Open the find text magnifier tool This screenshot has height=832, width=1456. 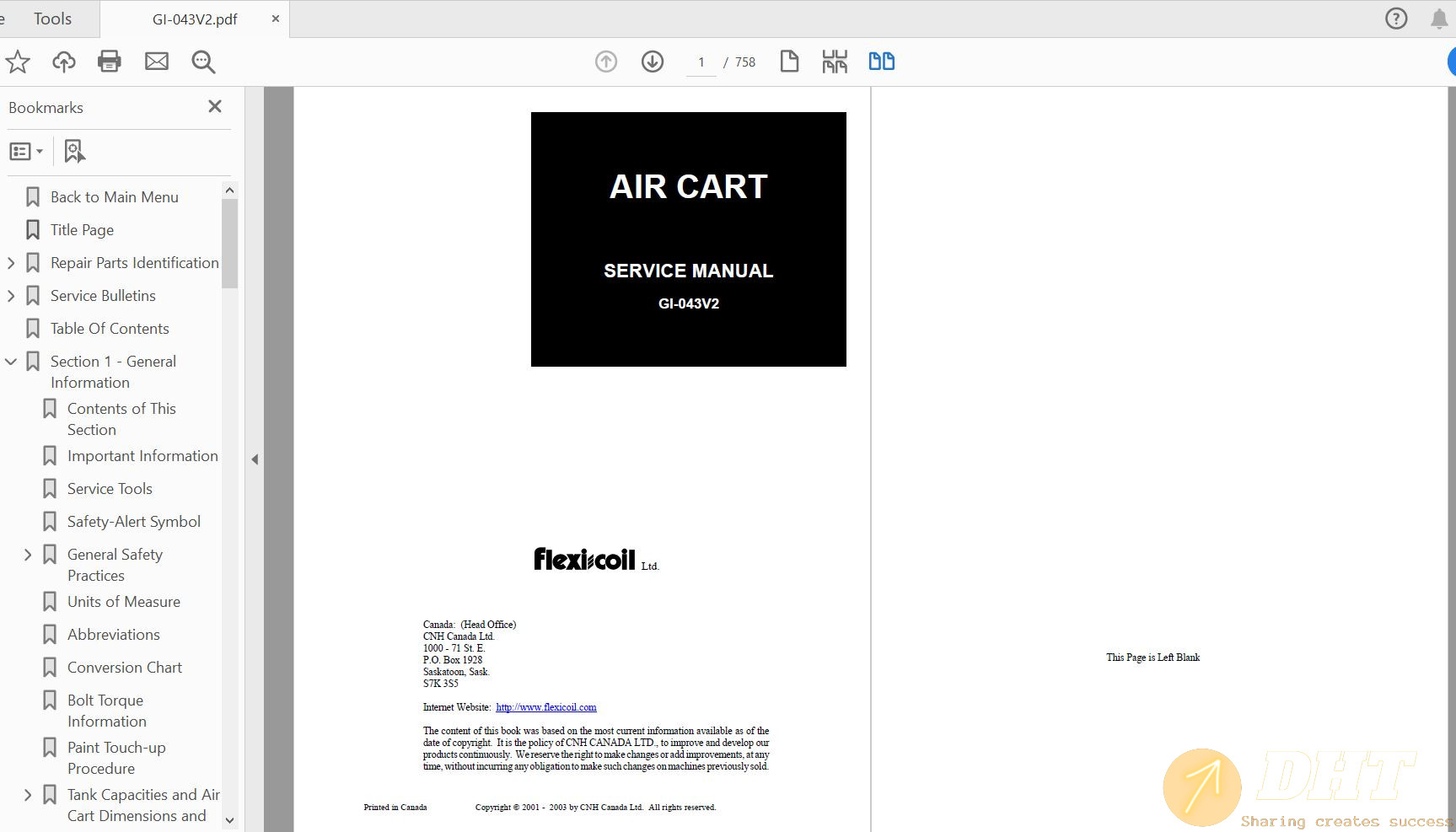point(203,62)
